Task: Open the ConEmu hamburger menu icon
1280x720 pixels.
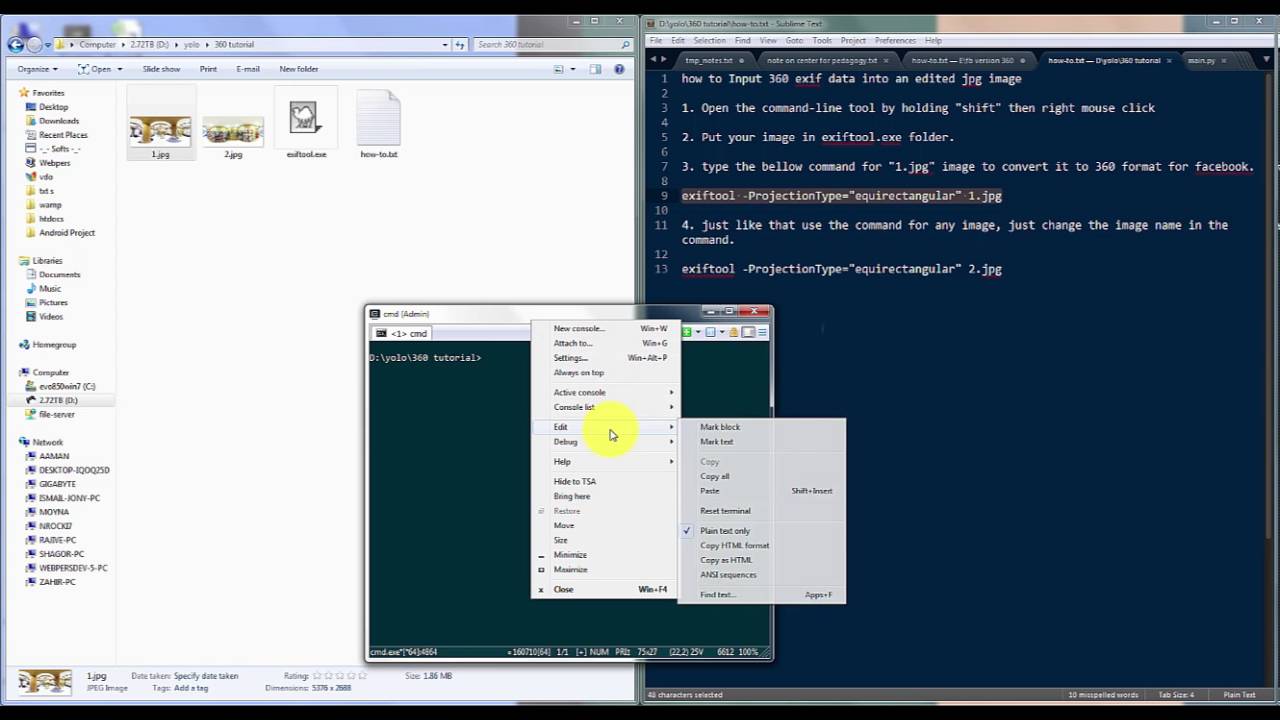Action: point(762,332)
